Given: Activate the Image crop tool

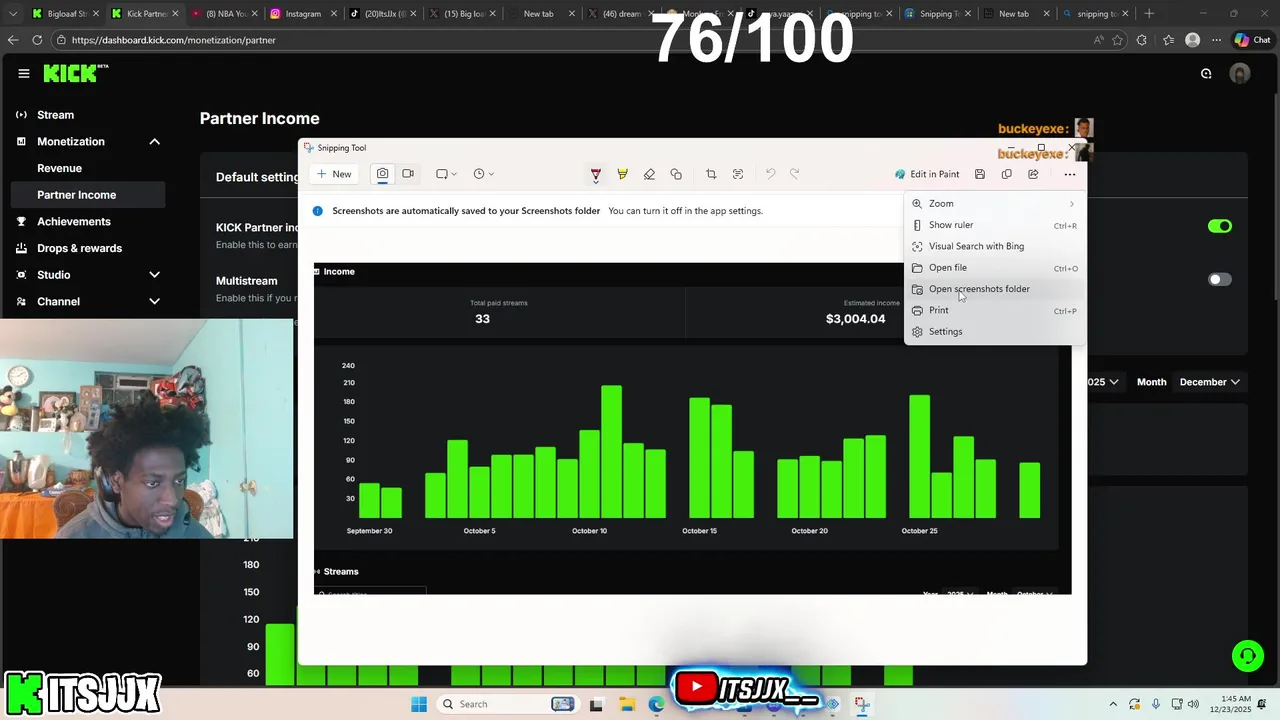Looking at the screenshot, I should pyautogui.click(x=711, y=174).
